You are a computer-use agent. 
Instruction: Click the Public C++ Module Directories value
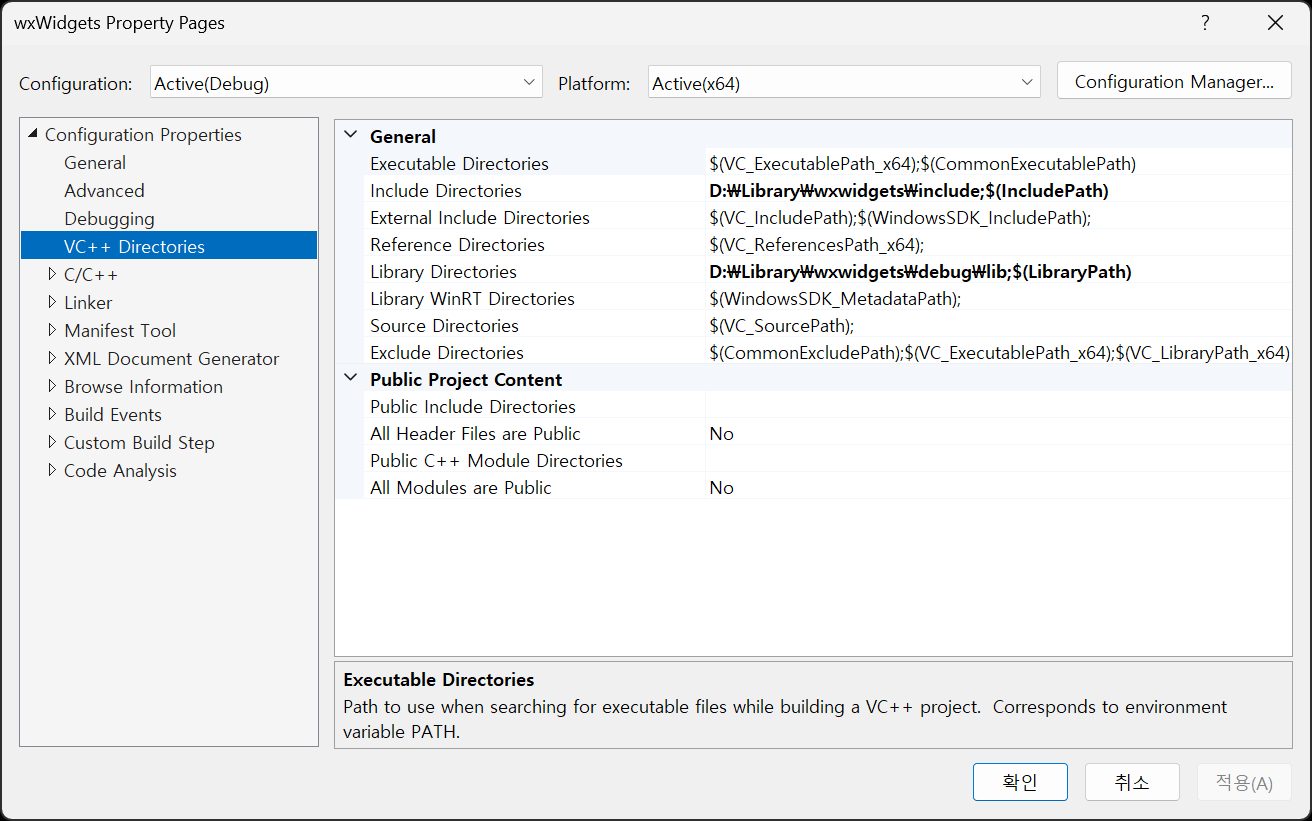(x=998, y=460)
